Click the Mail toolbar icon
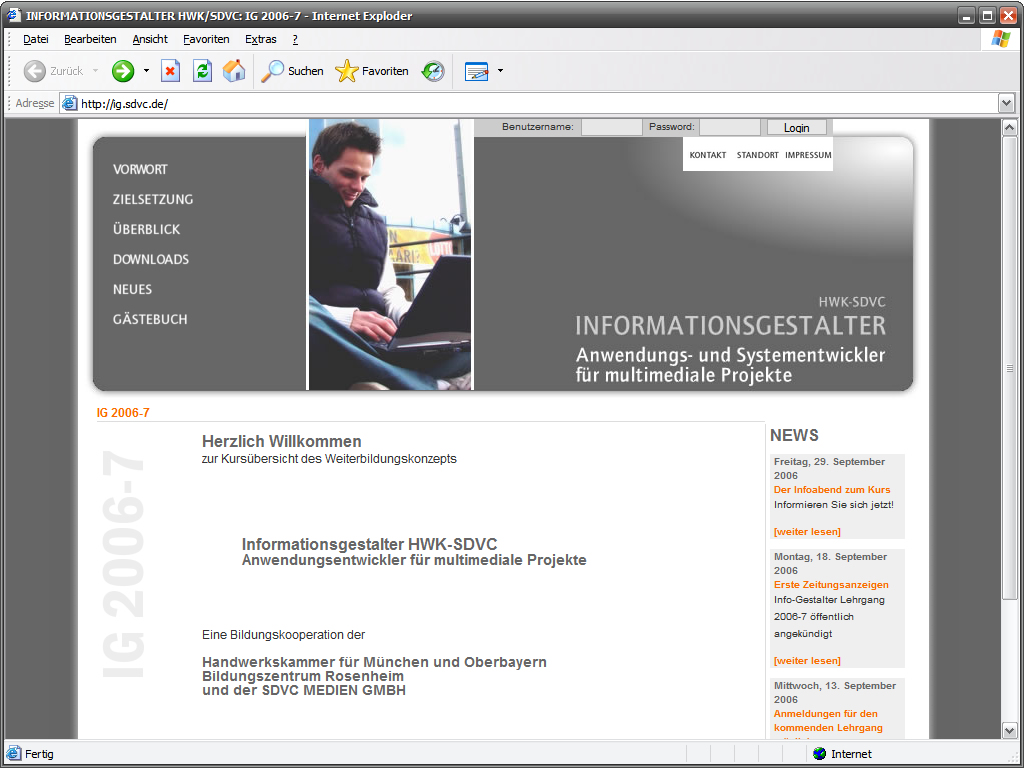Viewport: 1024px width, 768px height. (477, 71)
